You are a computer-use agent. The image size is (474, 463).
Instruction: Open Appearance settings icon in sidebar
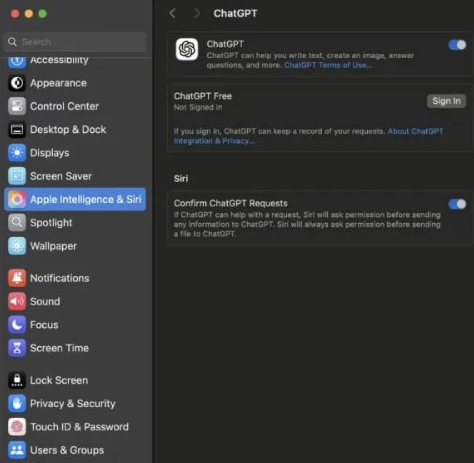17,83
